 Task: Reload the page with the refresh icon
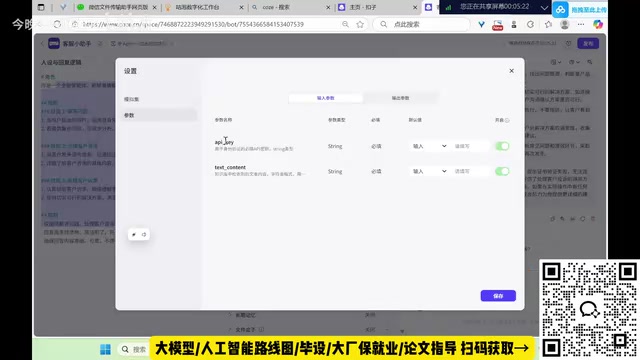(x=57, y=24)
